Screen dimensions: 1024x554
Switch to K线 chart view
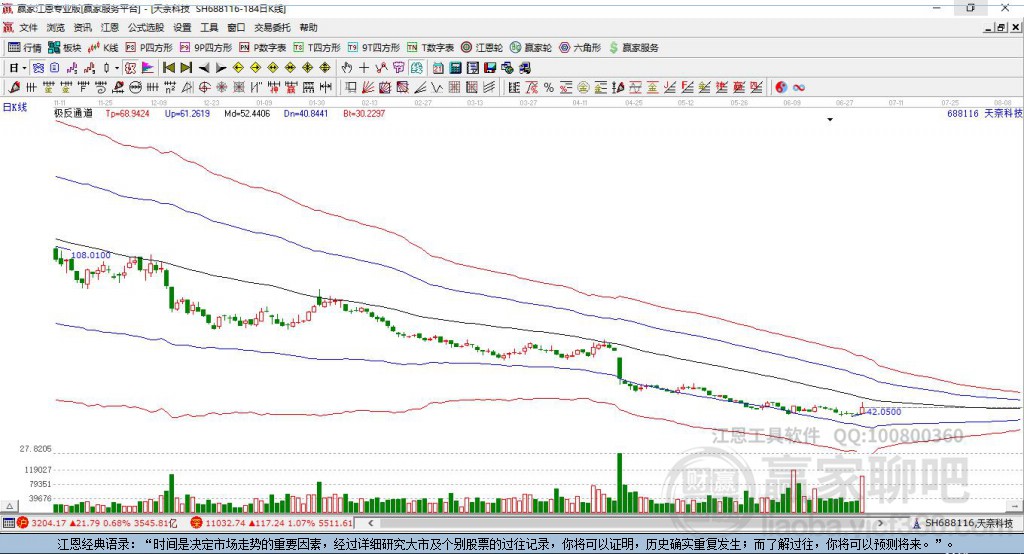103,48
